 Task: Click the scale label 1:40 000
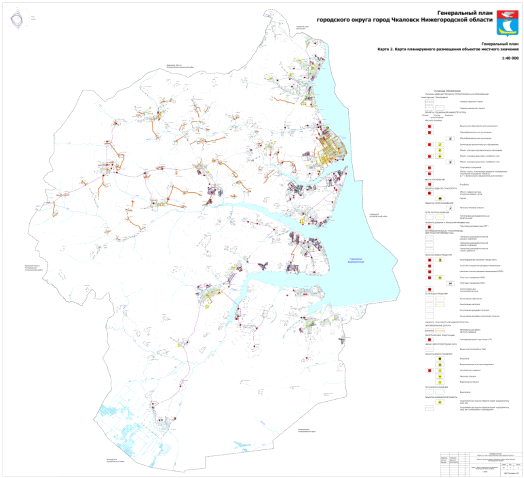tap(510, 58)
